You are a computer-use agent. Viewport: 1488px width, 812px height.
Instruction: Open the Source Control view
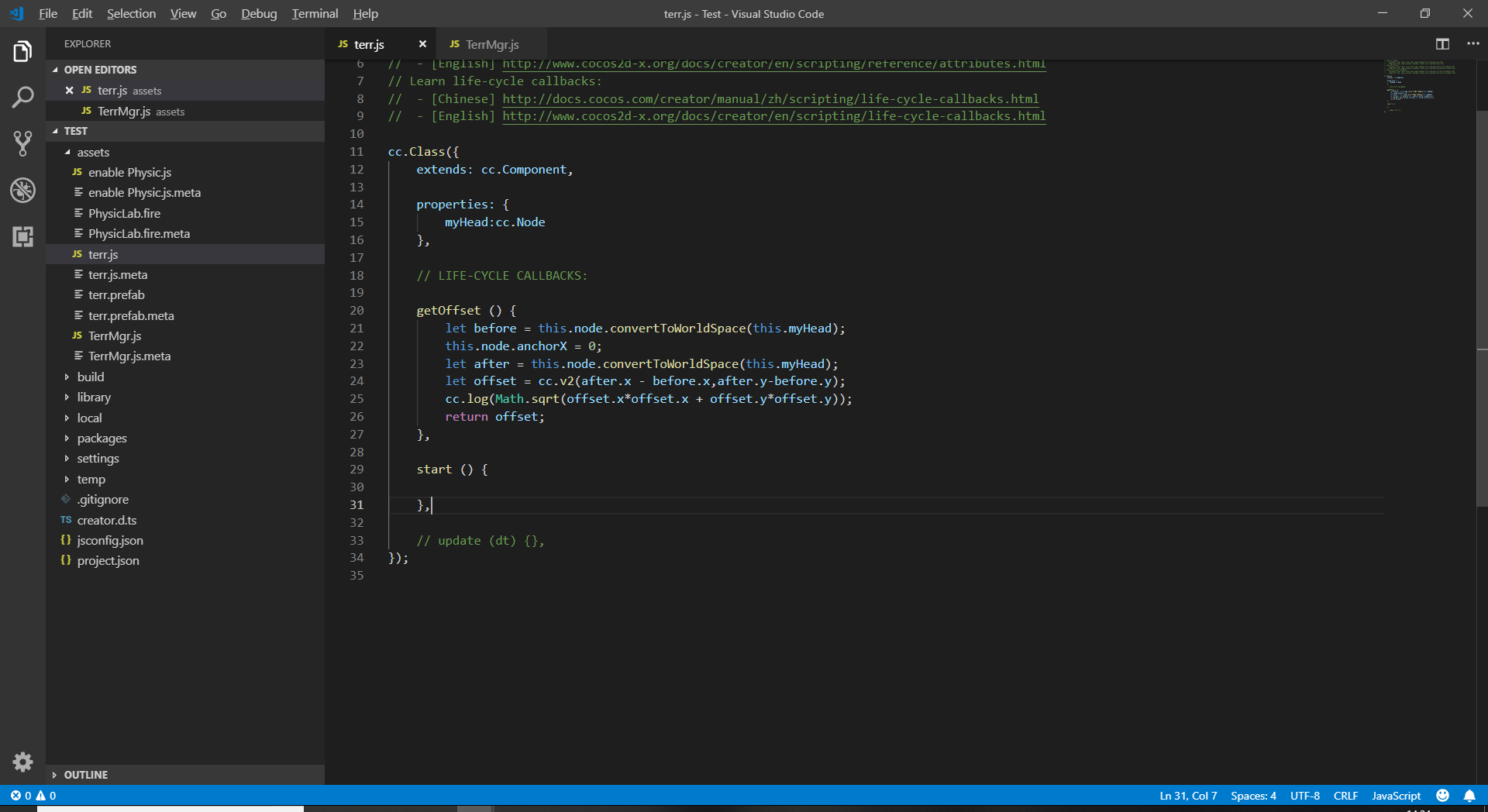(x=22, y=143)
